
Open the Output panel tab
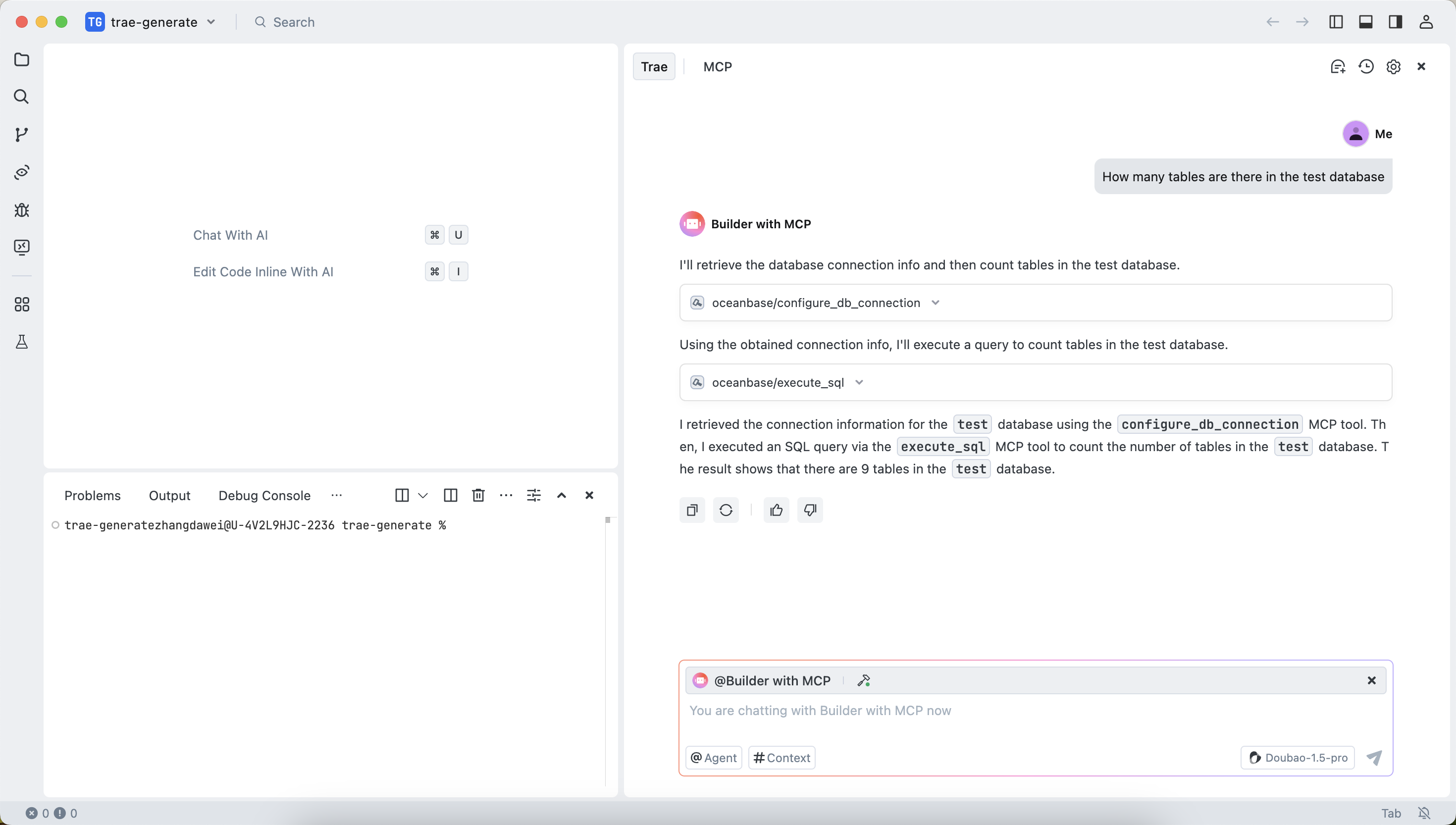(x=169, y=495)
